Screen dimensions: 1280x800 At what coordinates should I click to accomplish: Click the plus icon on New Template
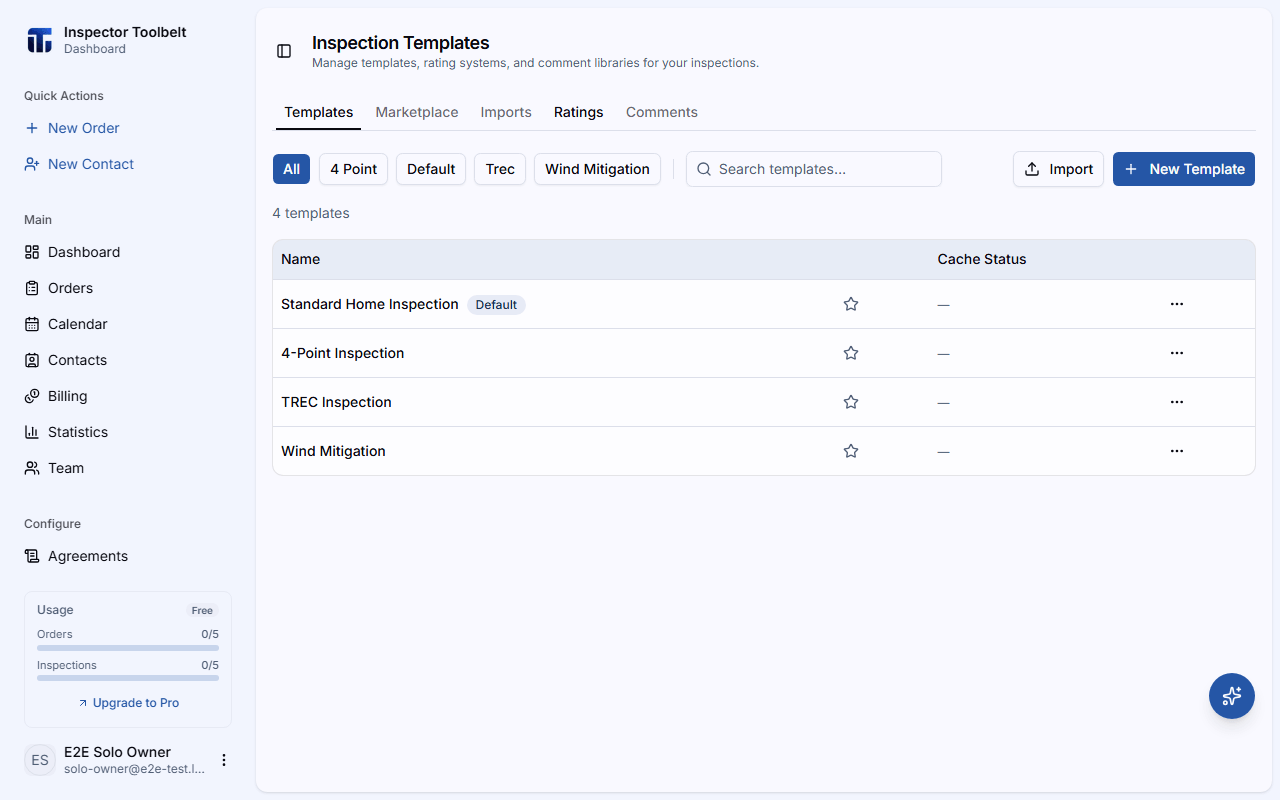[1131, 169]
